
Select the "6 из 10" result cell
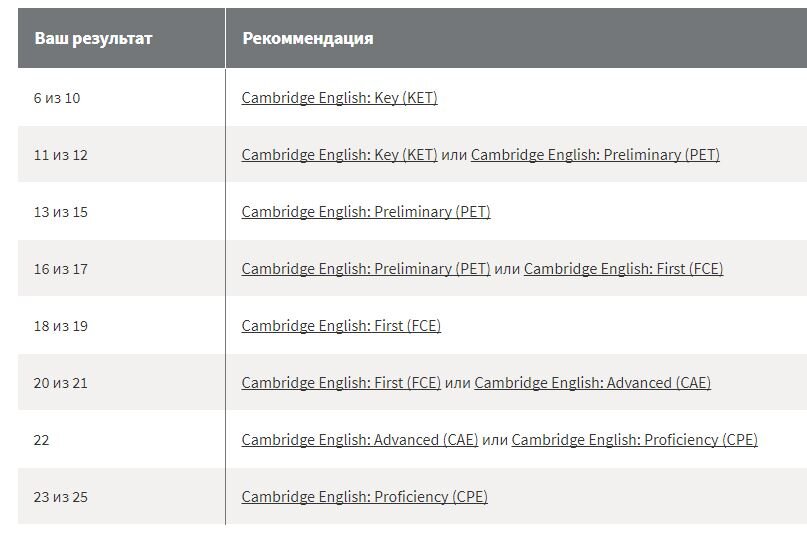point(57,98)
